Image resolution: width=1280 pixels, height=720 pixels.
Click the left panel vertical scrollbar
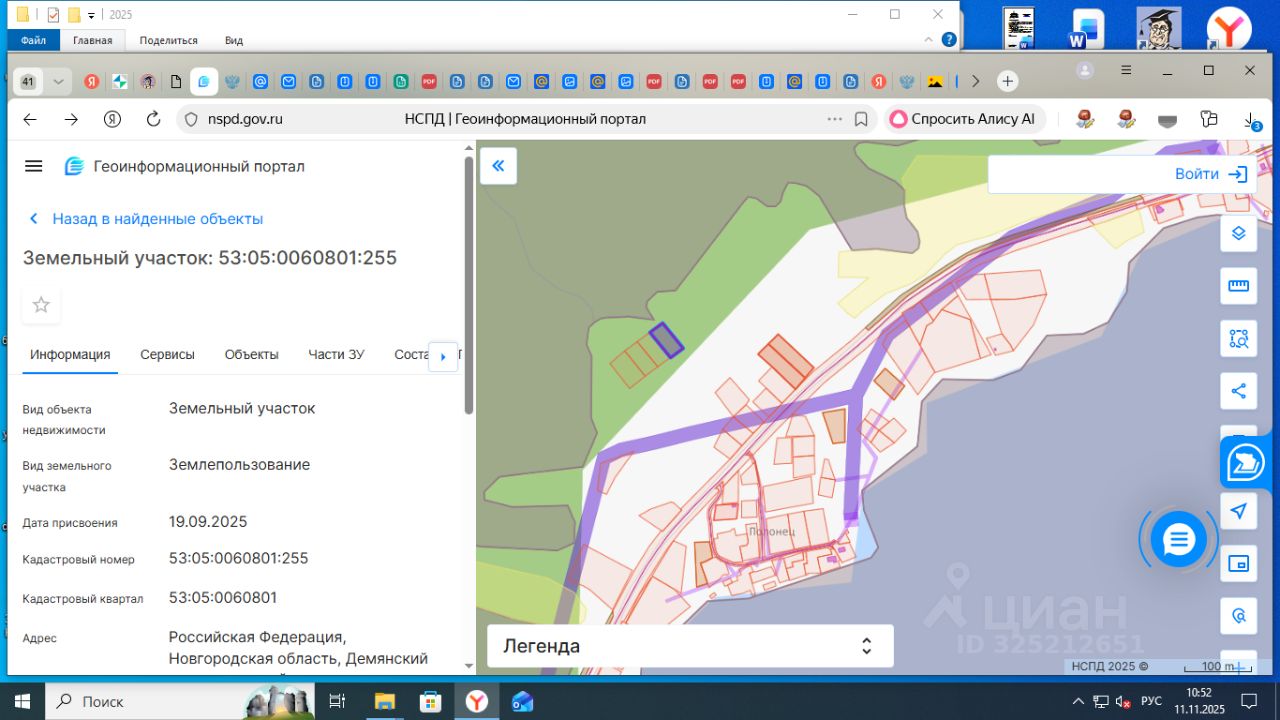(x=468, y=285)
